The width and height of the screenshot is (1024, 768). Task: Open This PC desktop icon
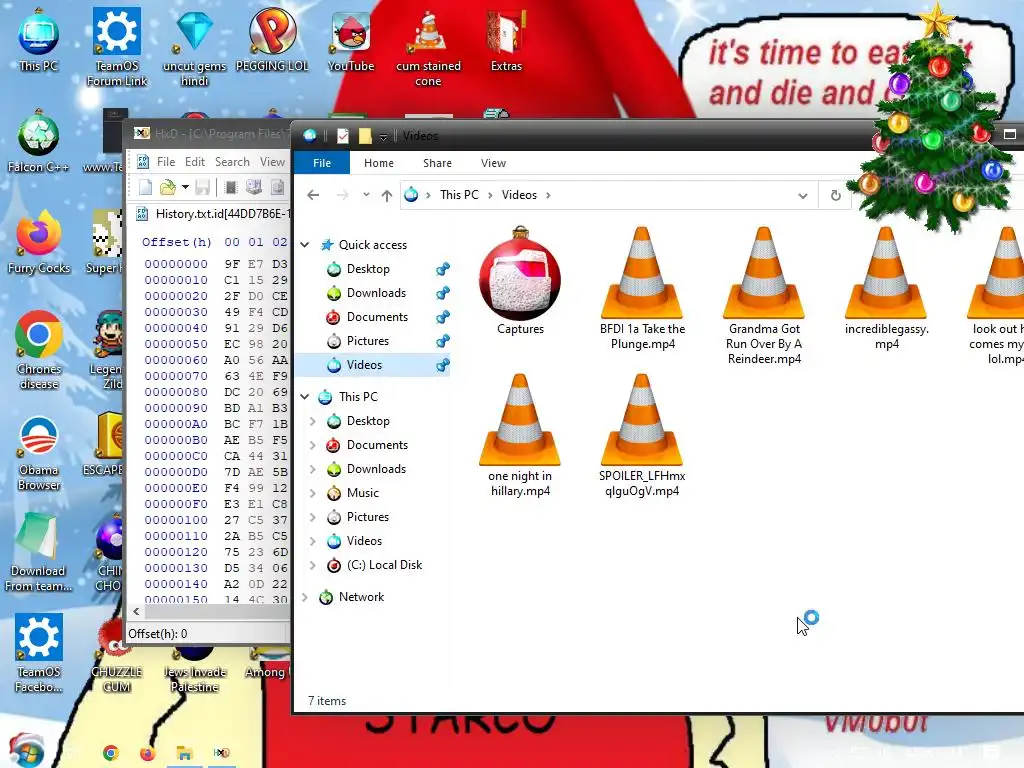tap(39, 40)
